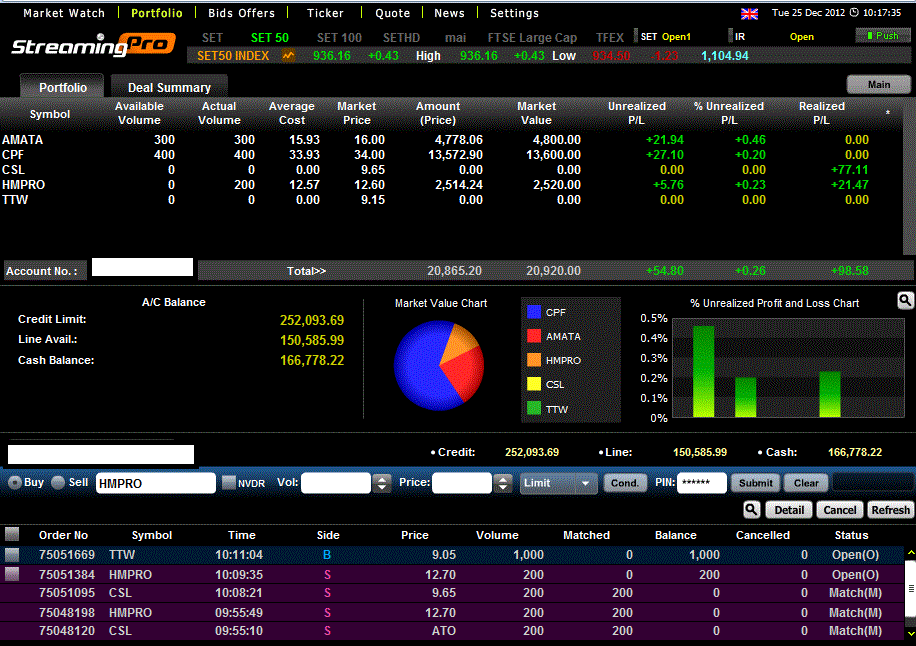Click the Price input field
This screenshot has width=916, height=646.
[462, 483]
